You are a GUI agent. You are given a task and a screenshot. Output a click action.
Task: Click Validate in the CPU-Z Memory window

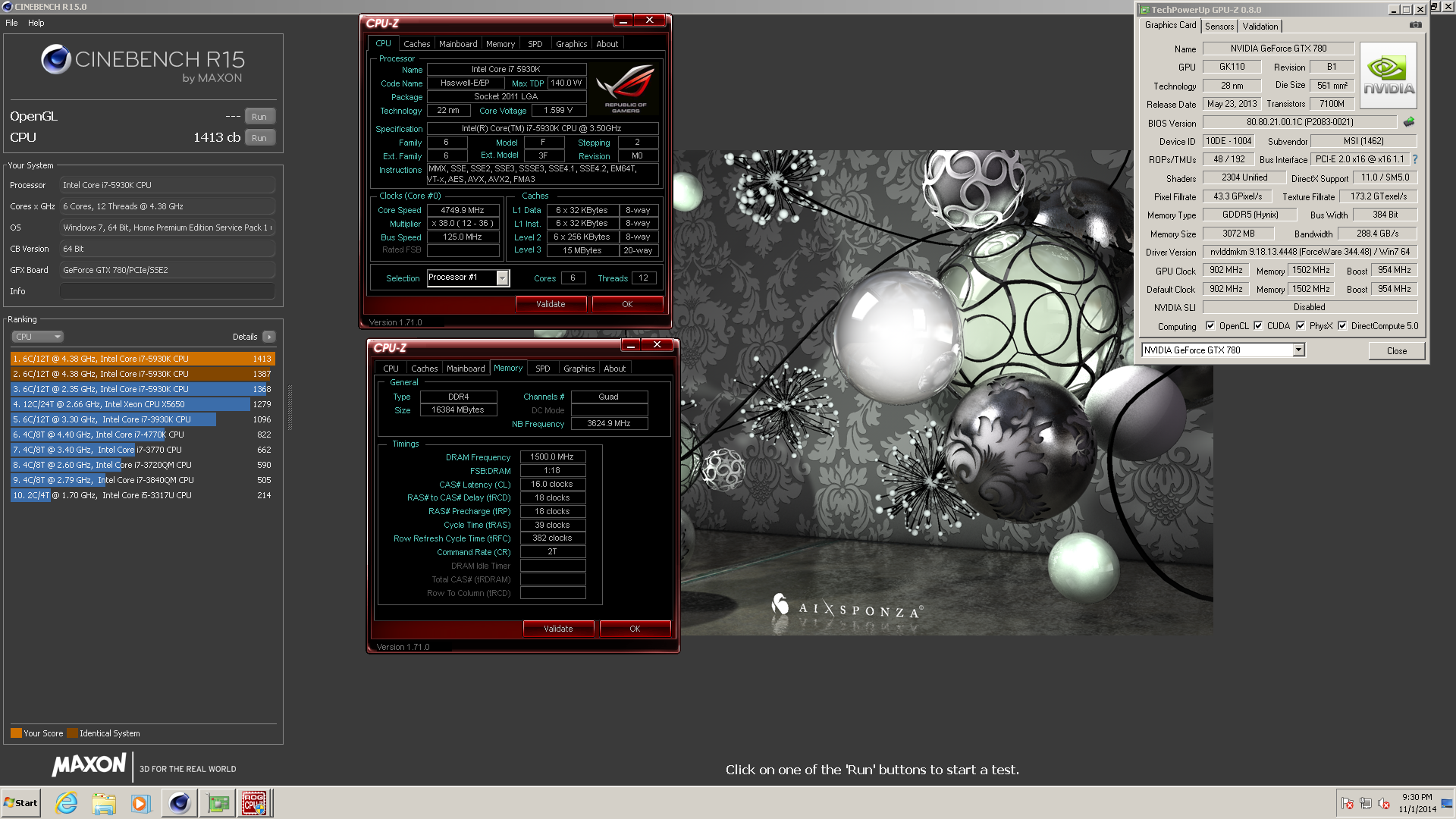tap(559, 629)
